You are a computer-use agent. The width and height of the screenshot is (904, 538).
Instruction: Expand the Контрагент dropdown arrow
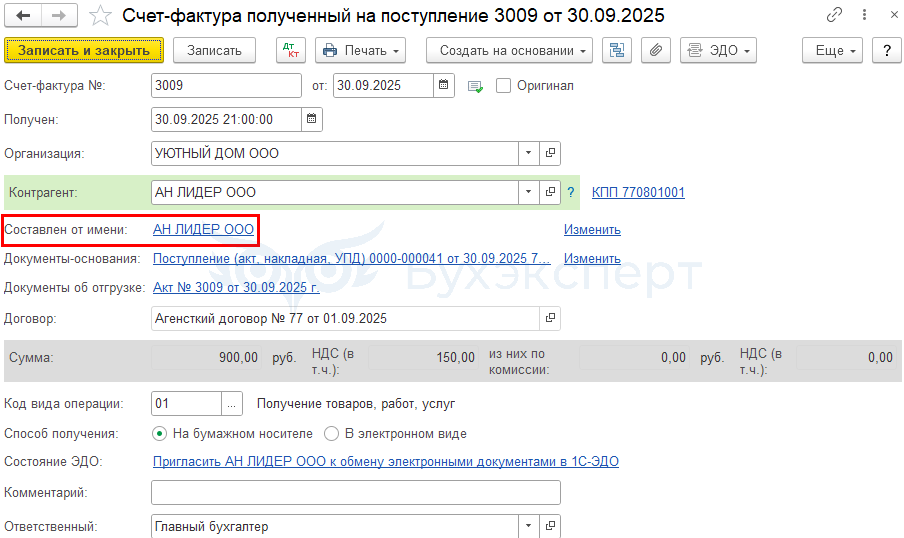528,192
